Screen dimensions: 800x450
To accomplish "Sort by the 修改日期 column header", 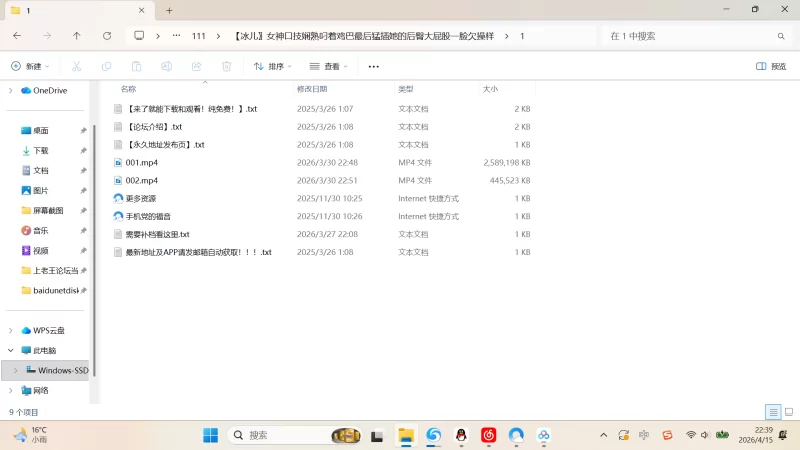I will [318, 89].
